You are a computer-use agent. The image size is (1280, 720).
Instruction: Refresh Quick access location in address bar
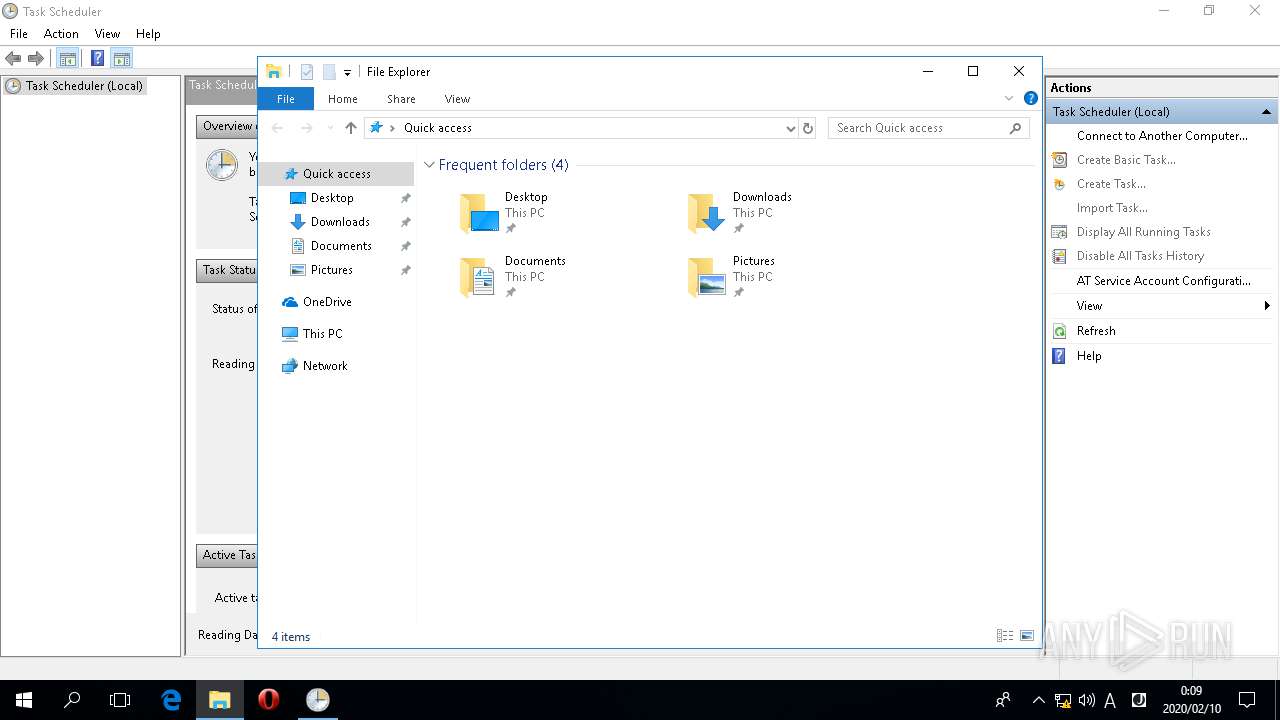[808, 128]
